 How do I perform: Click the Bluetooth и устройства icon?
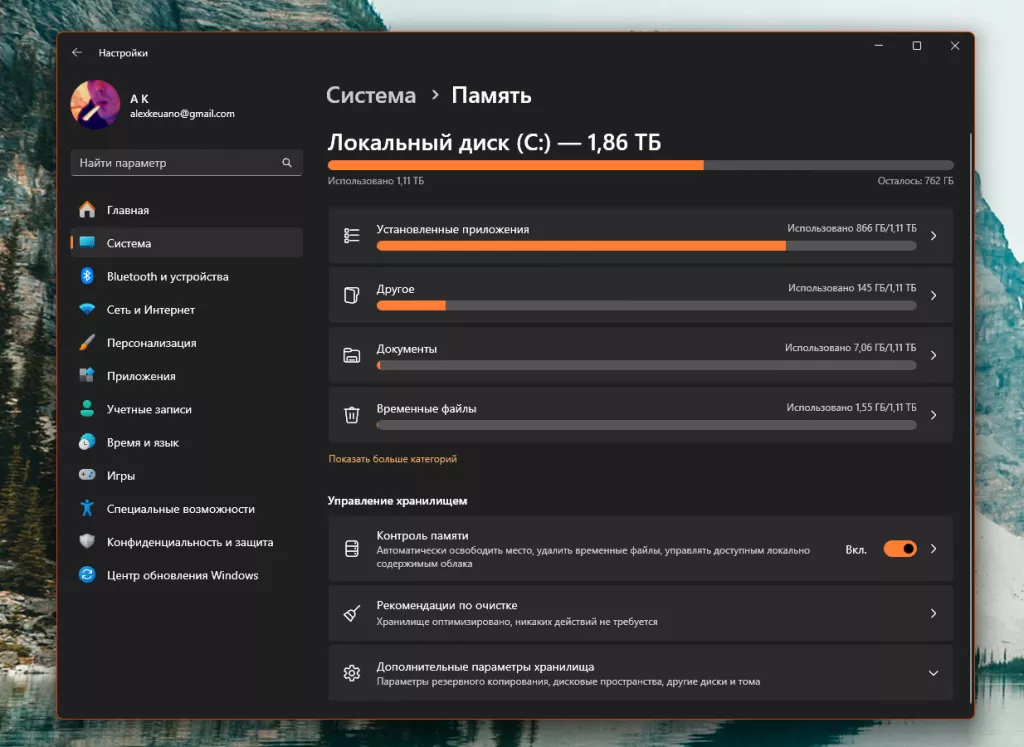(87, 277)
